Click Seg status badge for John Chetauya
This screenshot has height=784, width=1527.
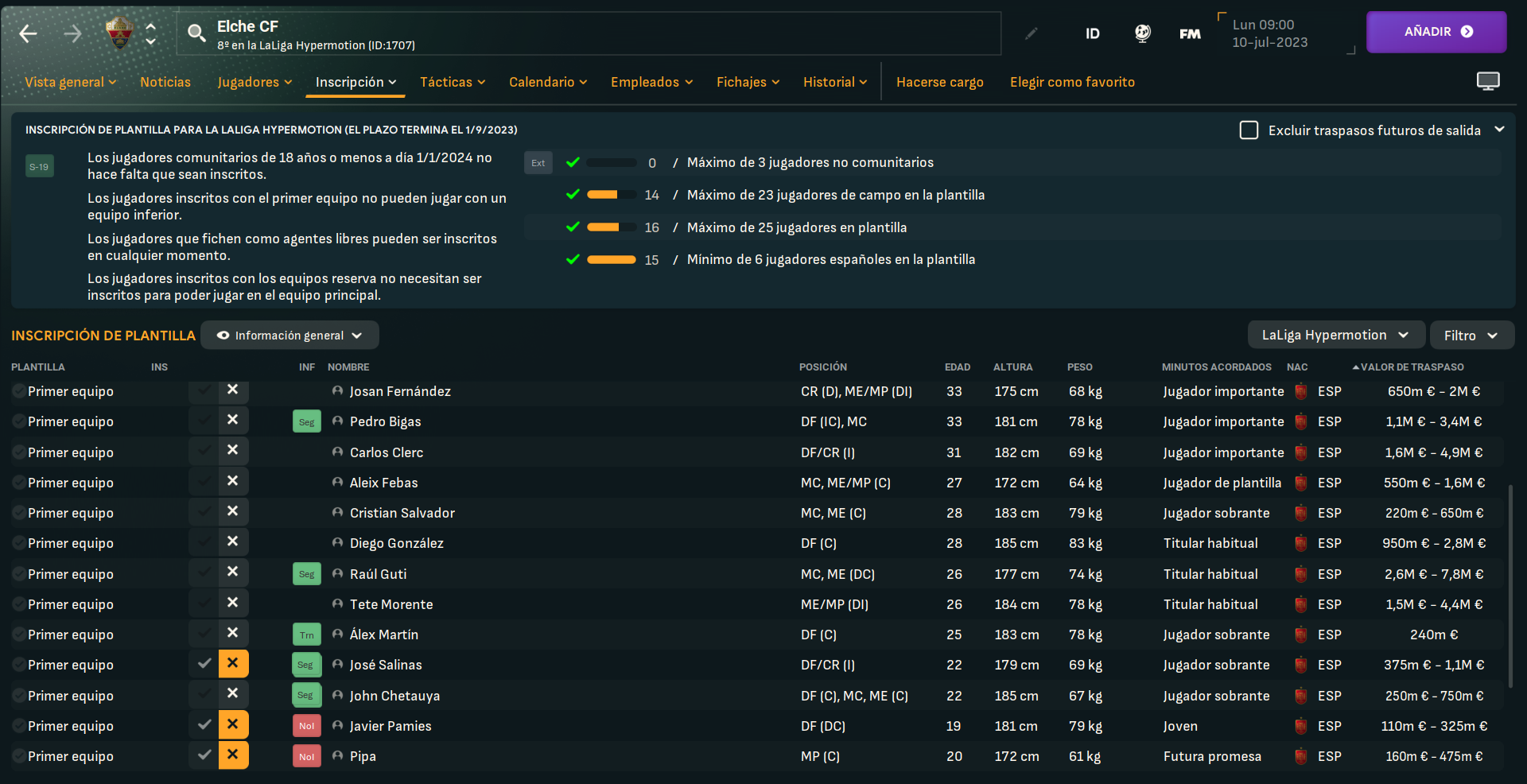coord(306,695)
